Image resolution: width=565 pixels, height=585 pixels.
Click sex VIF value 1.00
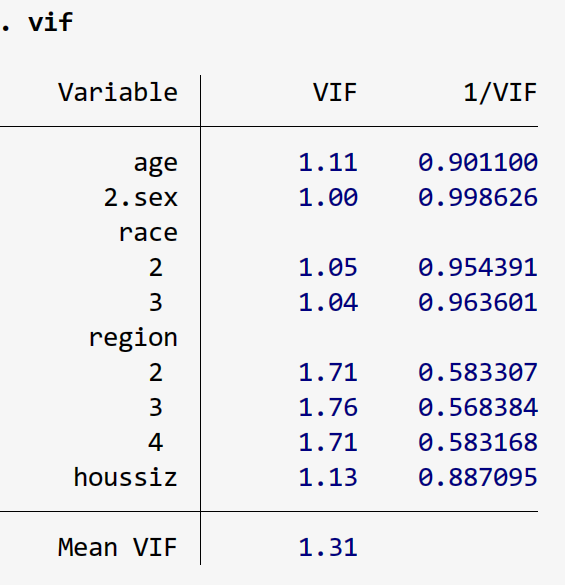click(328, 197)
